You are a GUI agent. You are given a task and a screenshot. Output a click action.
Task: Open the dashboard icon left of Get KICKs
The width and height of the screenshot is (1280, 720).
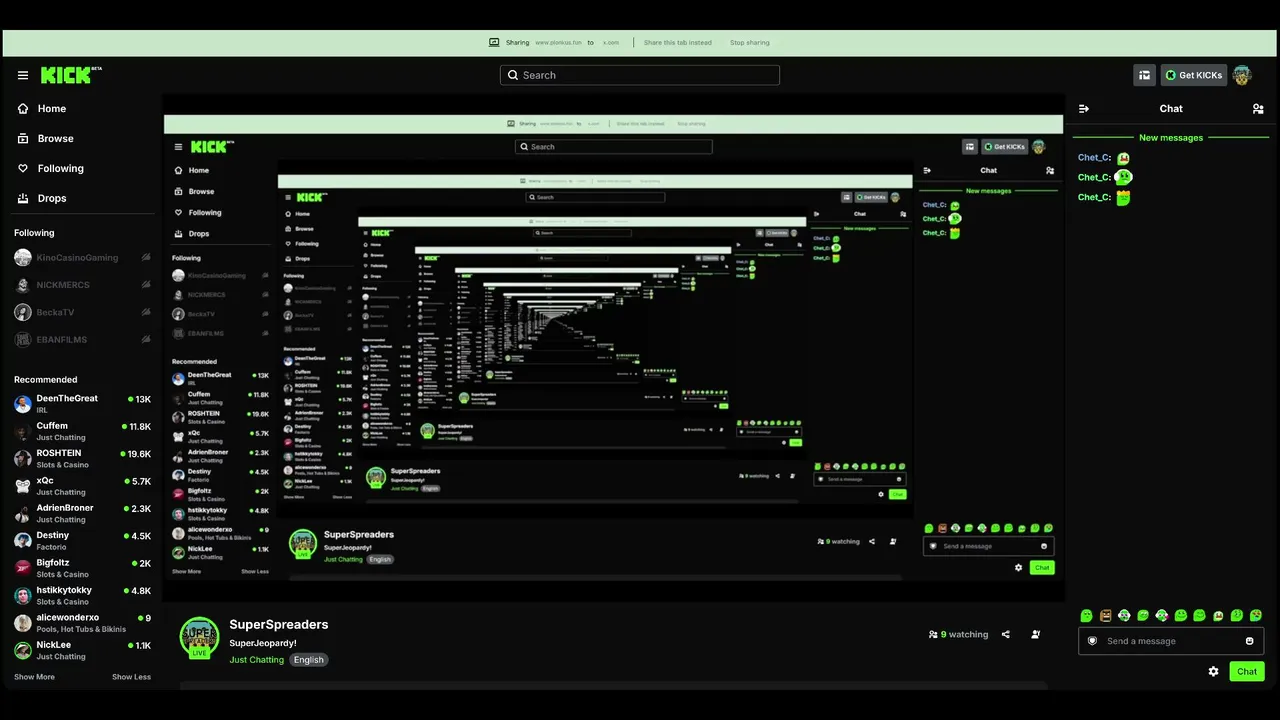click(x=1145, y=75)
